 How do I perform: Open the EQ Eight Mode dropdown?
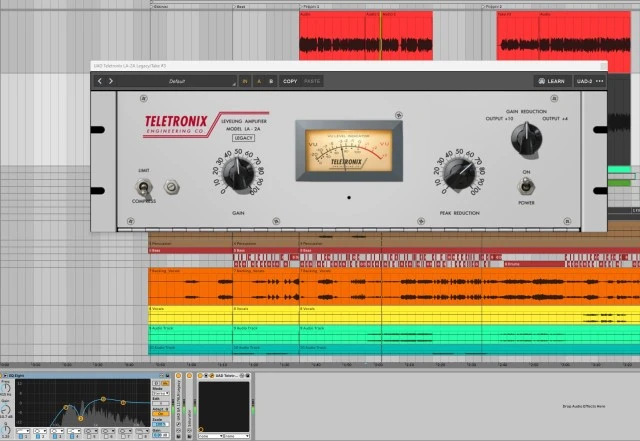coord(161,394)
